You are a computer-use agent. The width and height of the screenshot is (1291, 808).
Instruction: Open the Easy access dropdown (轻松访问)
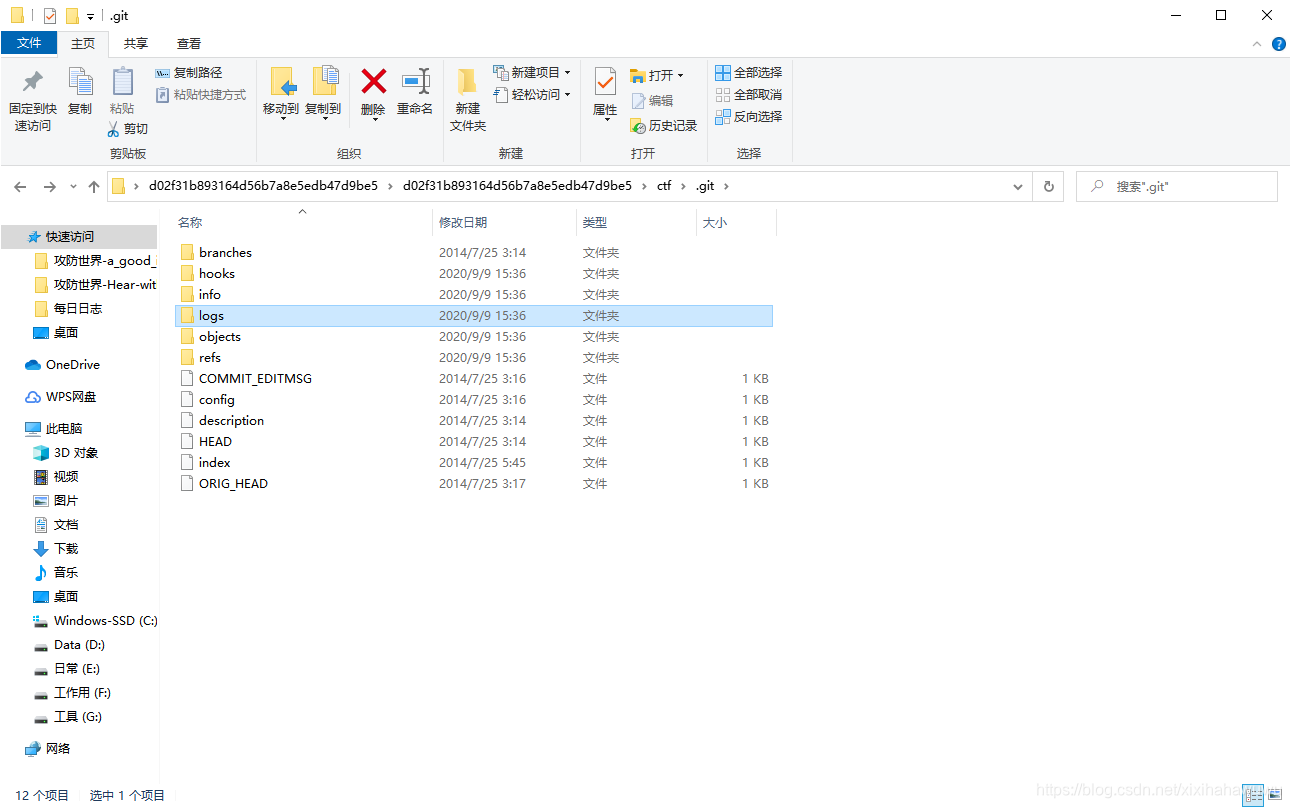(x=532, y=95)
